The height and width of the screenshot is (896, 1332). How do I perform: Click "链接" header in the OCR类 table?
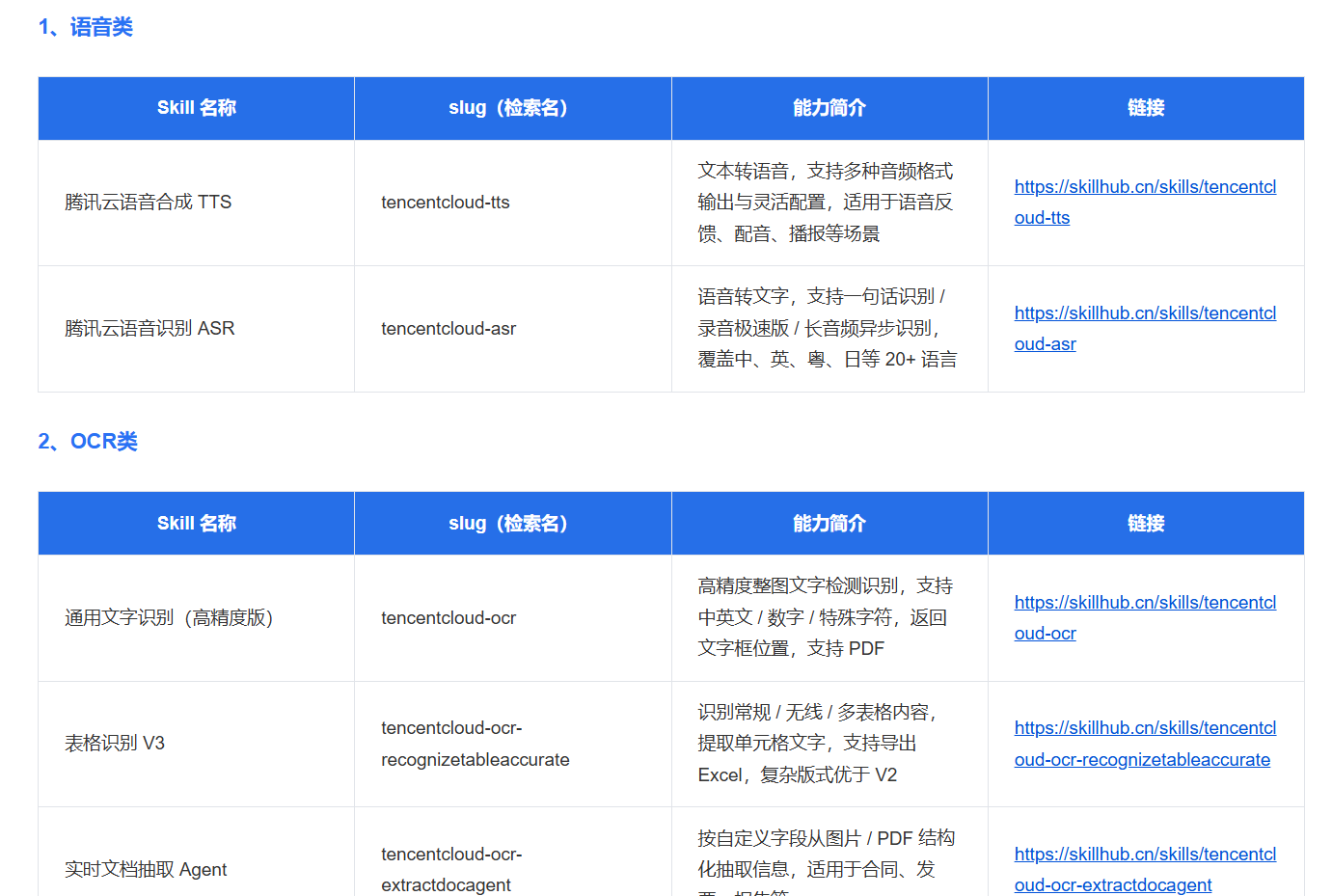[x=1146, y=524]
